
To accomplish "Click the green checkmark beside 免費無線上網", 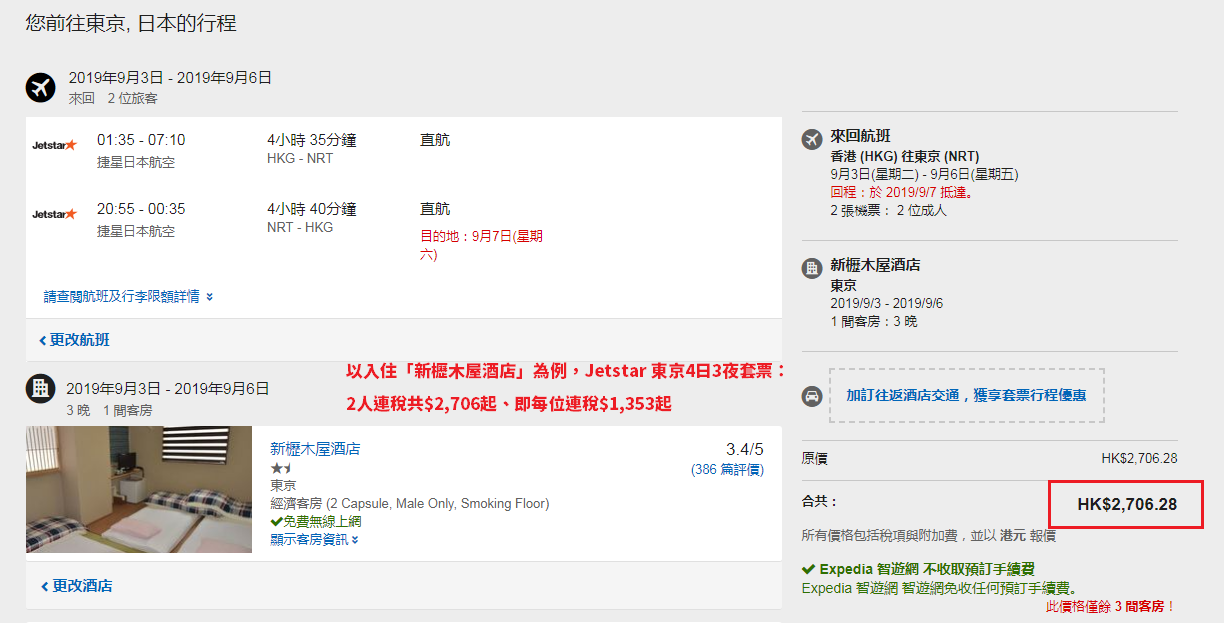I will (276, 522).
